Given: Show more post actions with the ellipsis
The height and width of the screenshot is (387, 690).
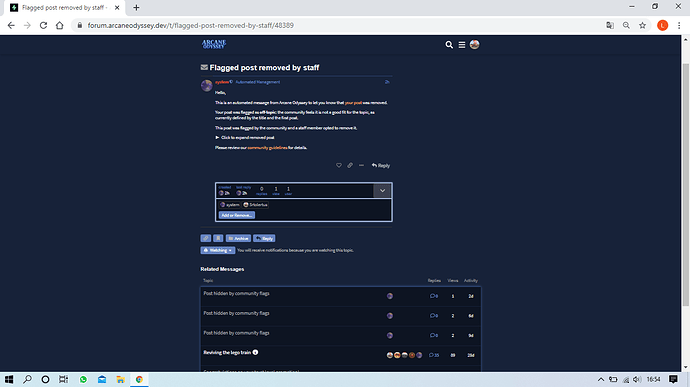Looking at the screenshot, I should tap(361, 166).
